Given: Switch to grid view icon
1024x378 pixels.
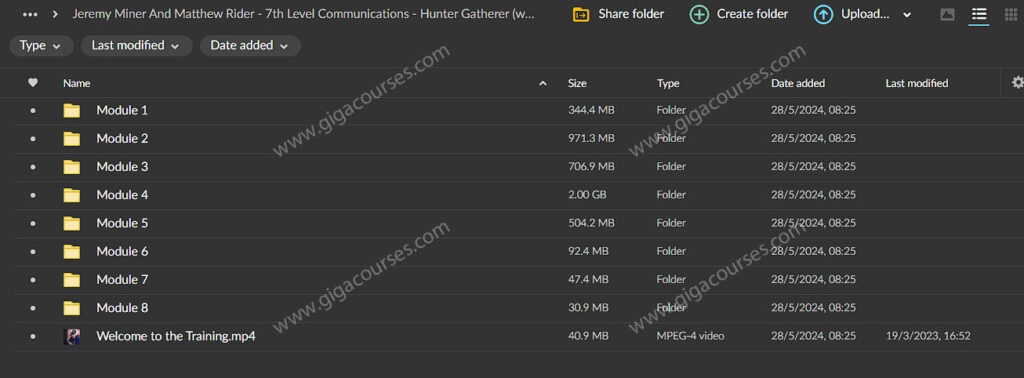Looking at the screenshot, I should point(1011,14).
